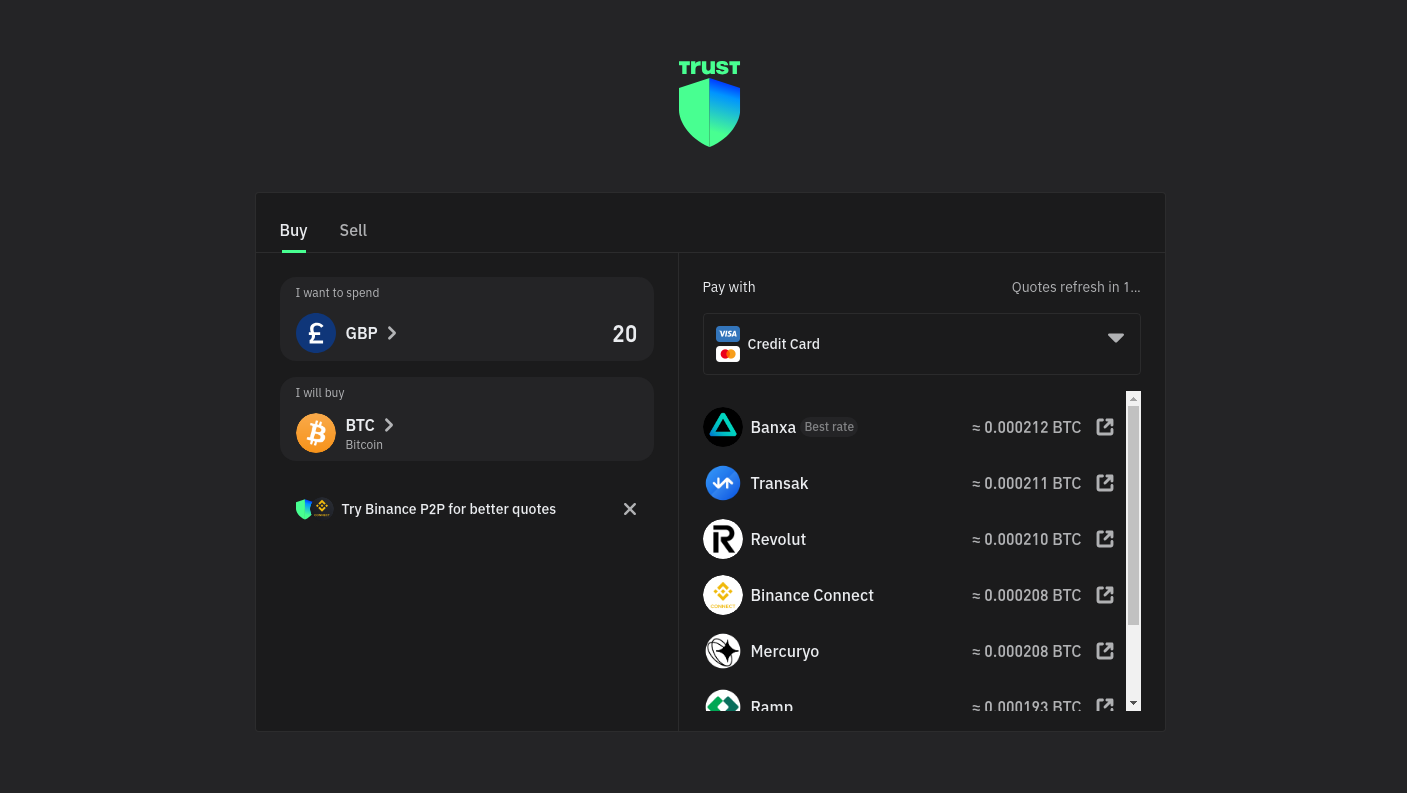1407x793 pixels.
Task: Expand the GBP currency selector chevron
Action: point(391,333)
